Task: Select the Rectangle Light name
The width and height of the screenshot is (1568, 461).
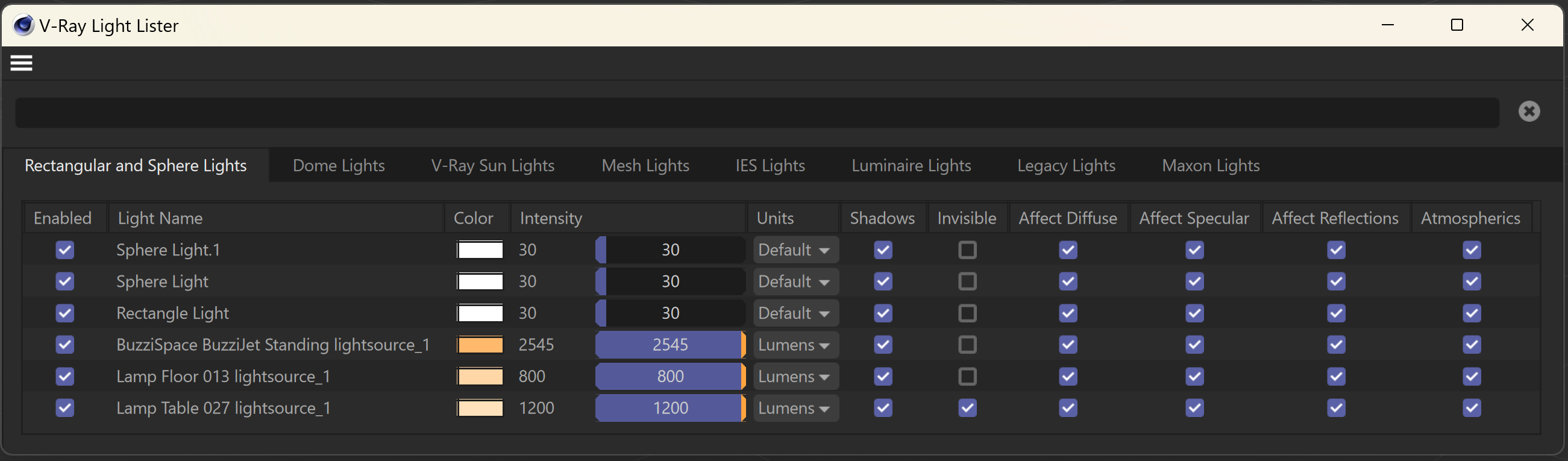Action: (x=172, y=313)
